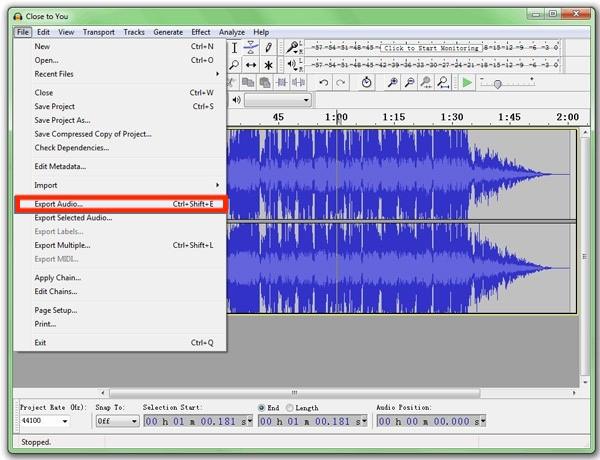Click the recording microphone meter icon
The width and height of the screenshot is (600, 460).
click(x=292, y=47)
